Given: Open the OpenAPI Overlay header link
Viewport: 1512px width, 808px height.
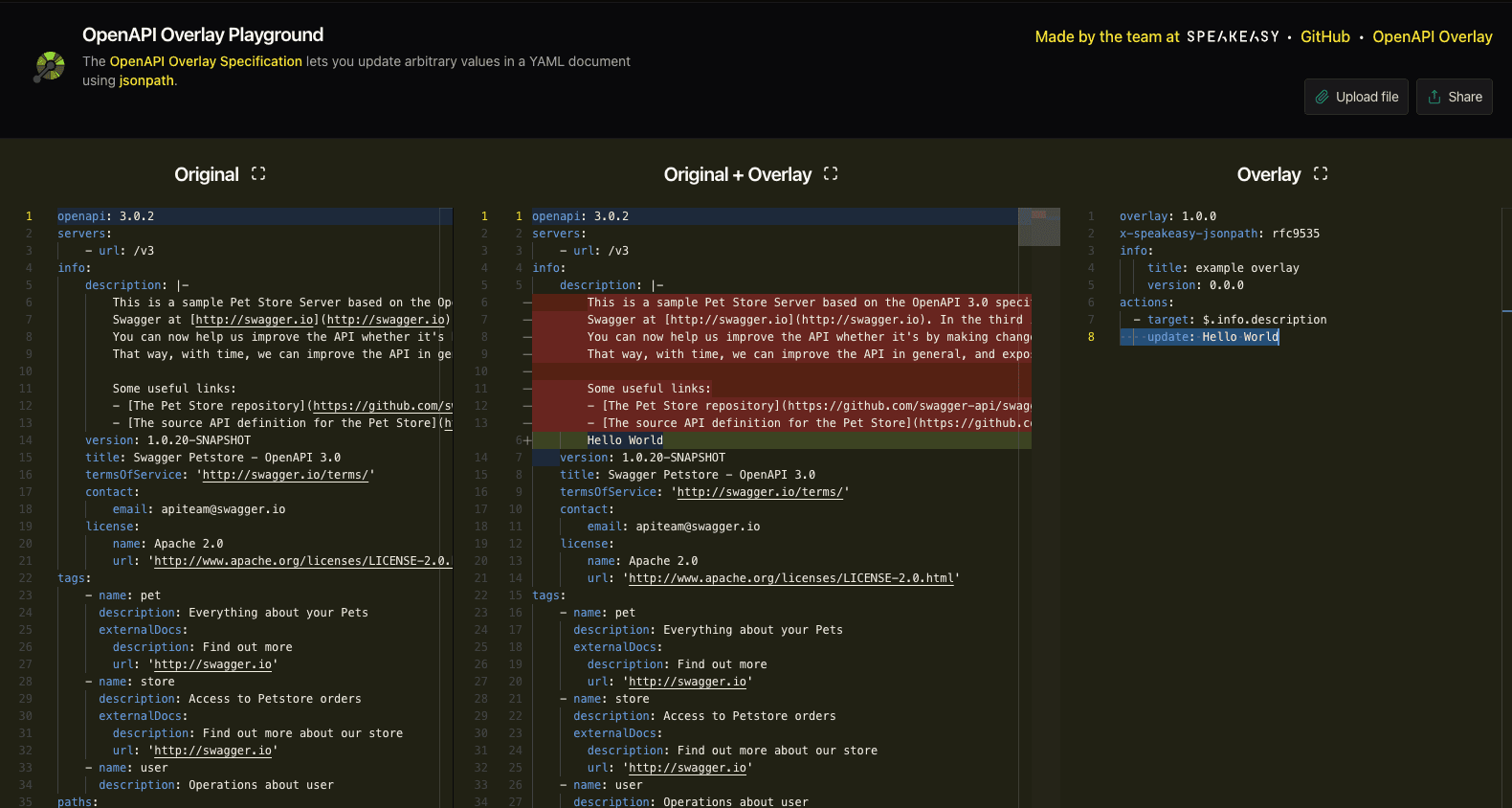Looking at the screenshot, I should click(x=1433, y=36).
